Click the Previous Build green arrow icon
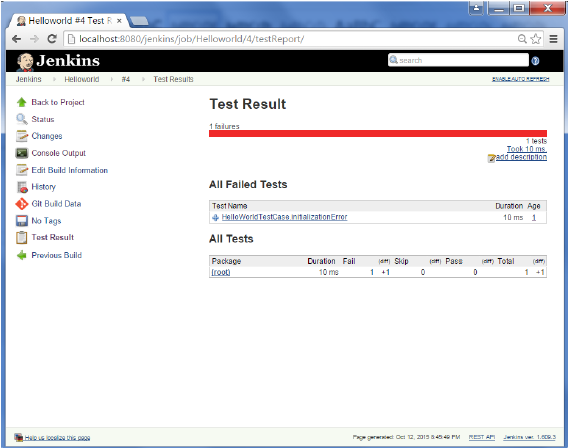The image size is (569, 448). point(21,255)
